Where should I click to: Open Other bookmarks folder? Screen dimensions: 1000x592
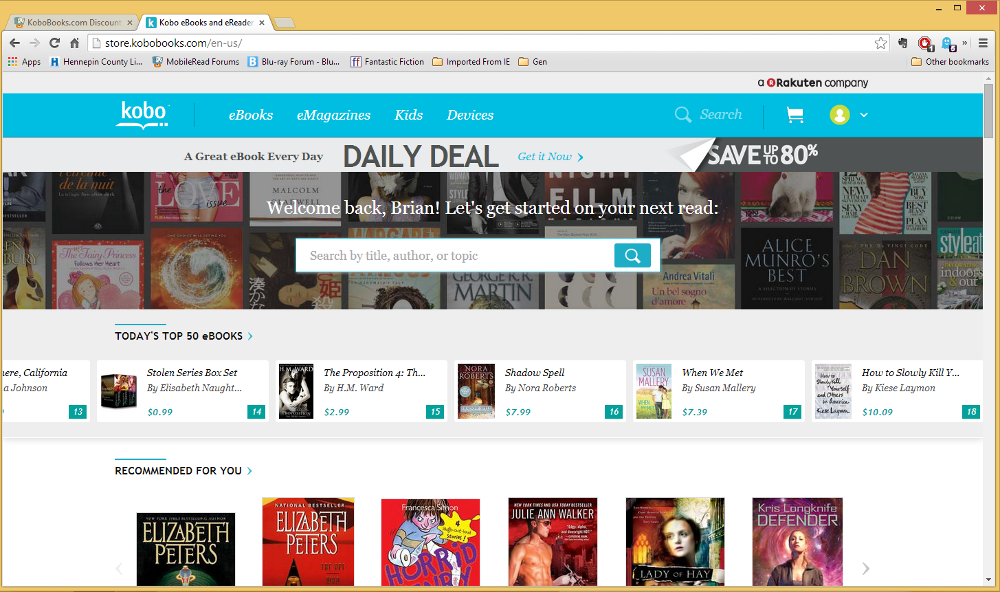(x=950, y=62)
